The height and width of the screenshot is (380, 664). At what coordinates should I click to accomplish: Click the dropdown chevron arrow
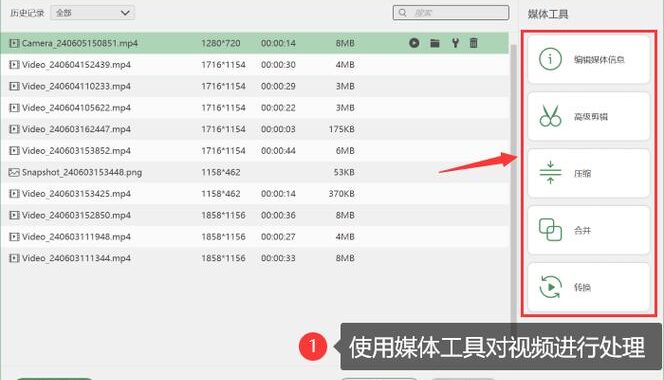coord(125,13)
